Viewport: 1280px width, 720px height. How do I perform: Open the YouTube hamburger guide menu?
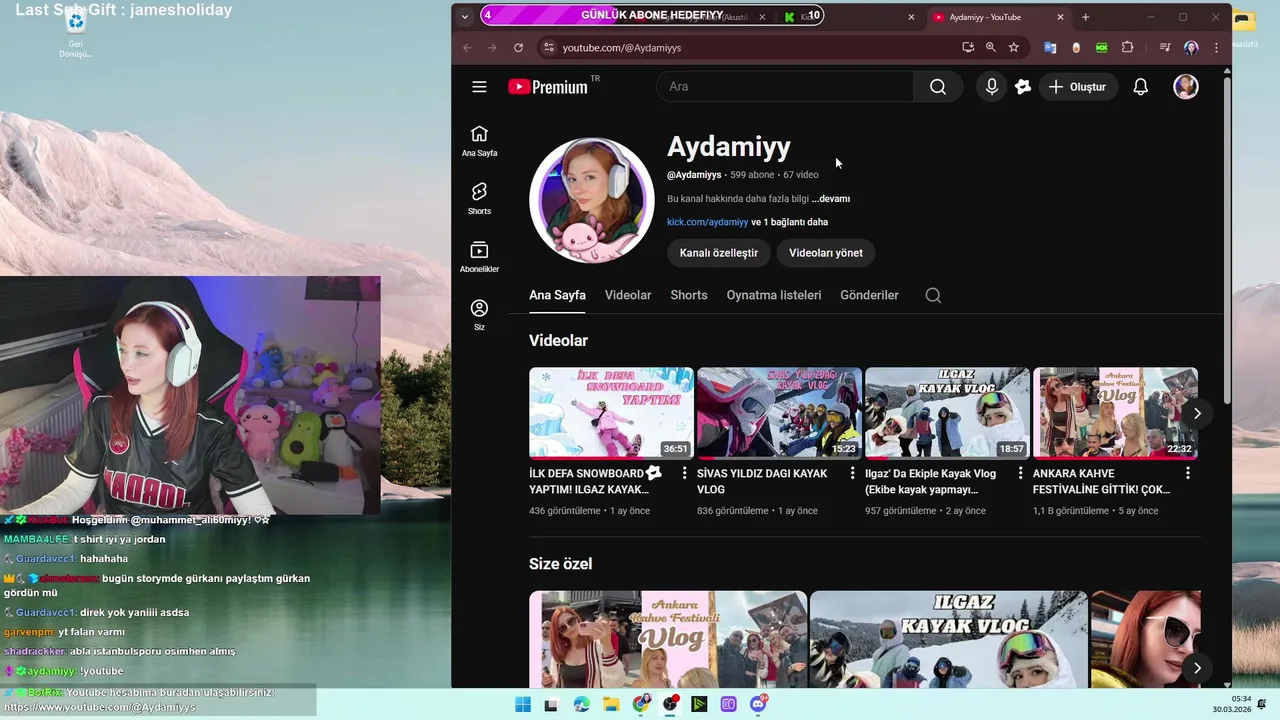click(x=479, y=87)
